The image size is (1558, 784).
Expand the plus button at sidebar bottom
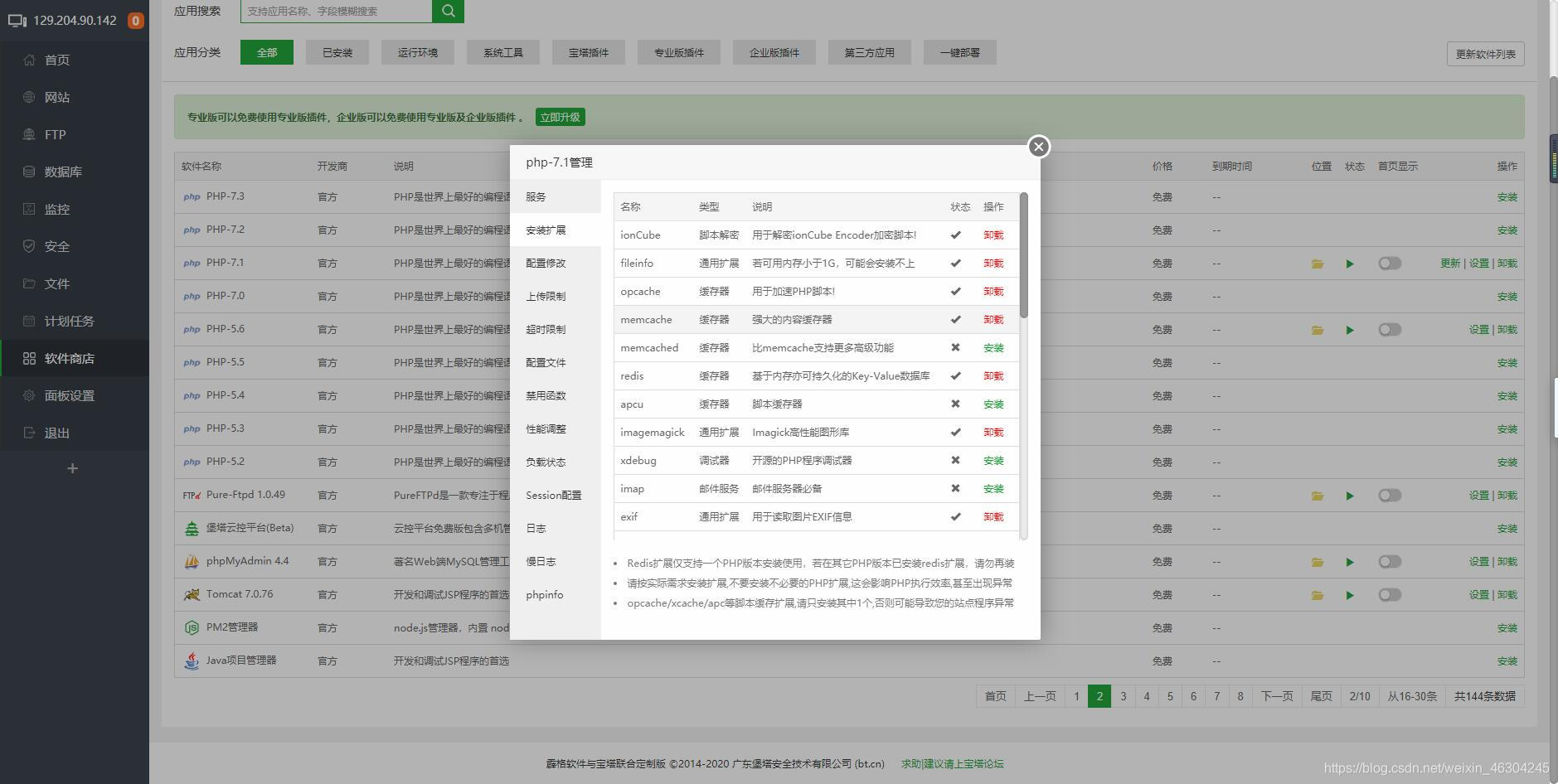pos(72,467)
